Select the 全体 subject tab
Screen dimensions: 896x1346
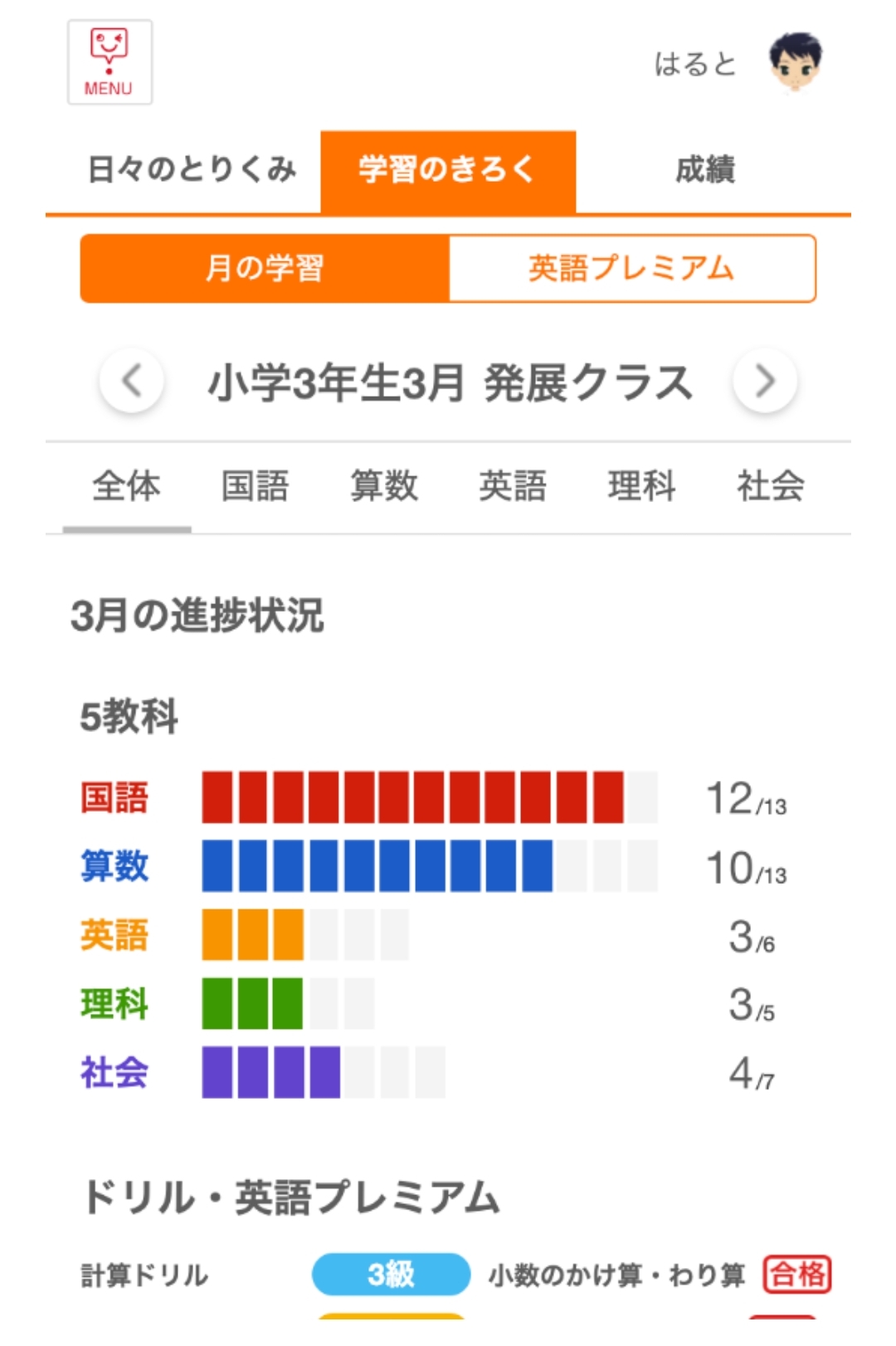[127, 487]
